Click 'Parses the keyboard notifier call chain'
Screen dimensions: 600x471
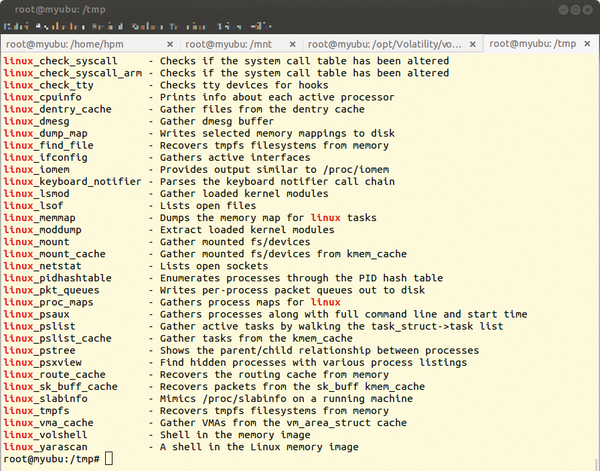coord(277,181)
